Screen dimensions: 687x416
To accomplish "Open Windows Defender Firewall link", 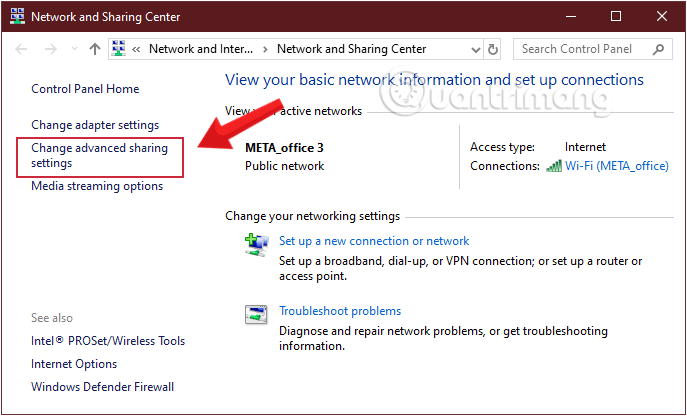I will coord(102,387).
